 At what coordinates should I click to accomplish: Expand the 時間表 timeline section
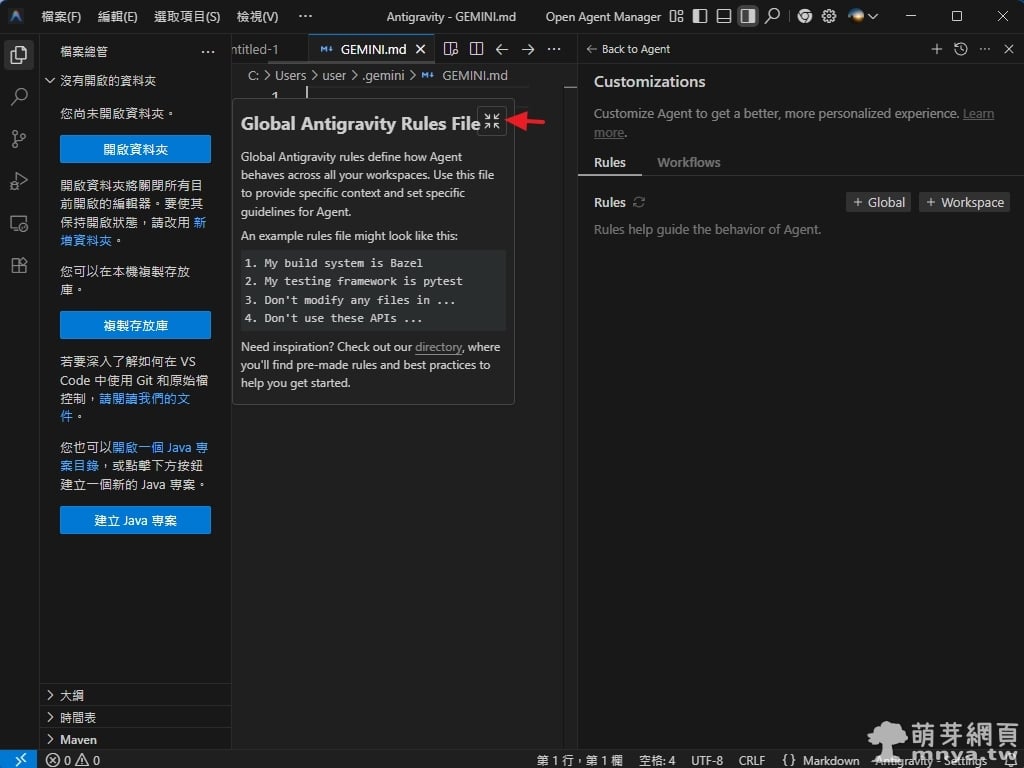tap(78, 717)
